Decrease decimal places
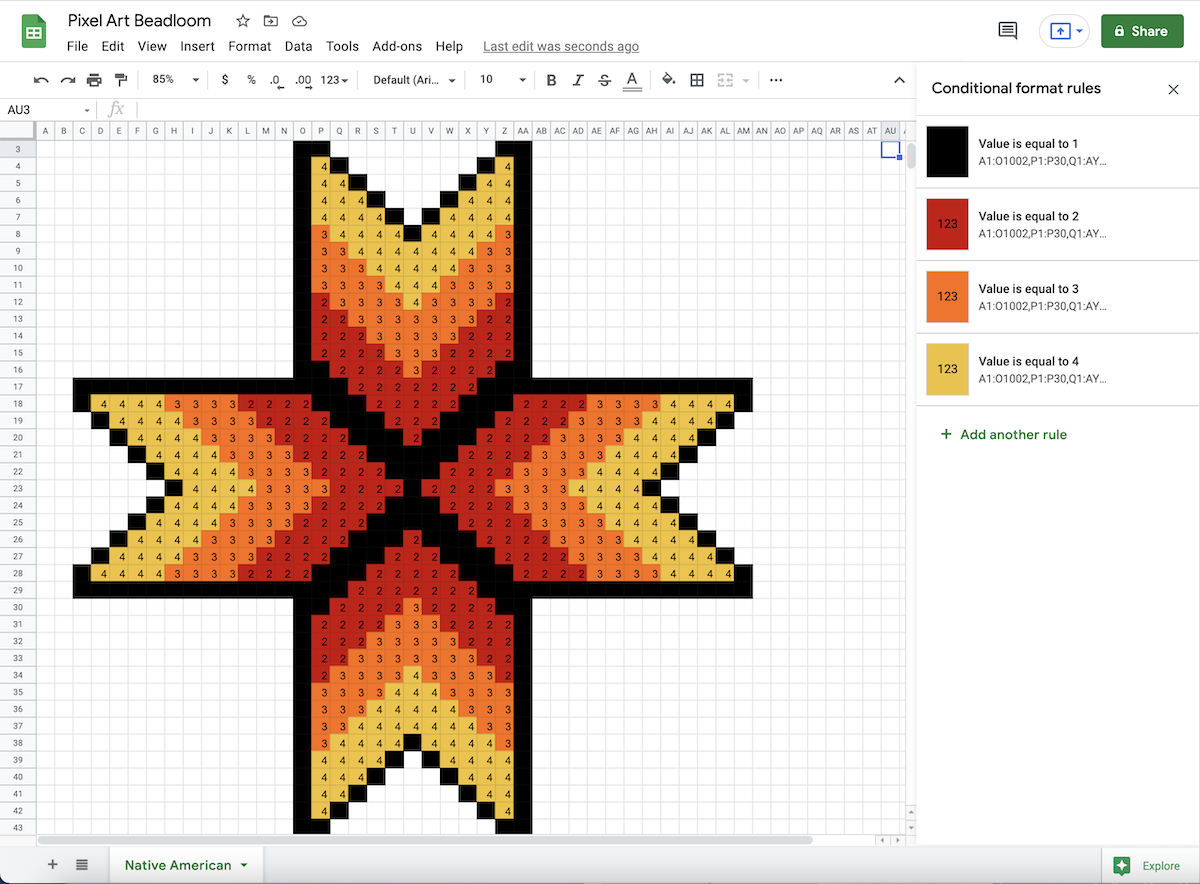1200x884 pixels. coord(278,80)
